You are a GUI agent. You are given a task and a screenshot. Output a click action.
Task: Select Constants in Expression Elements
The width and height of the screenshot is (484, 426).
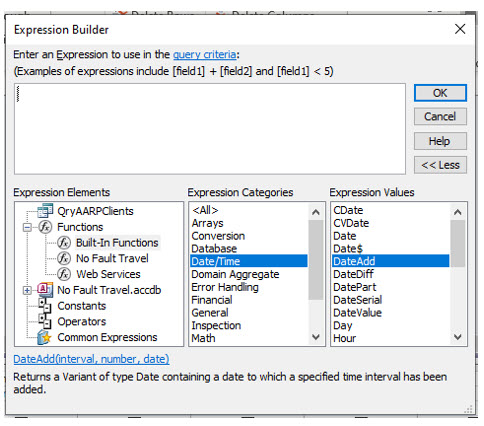coord(82,306)
